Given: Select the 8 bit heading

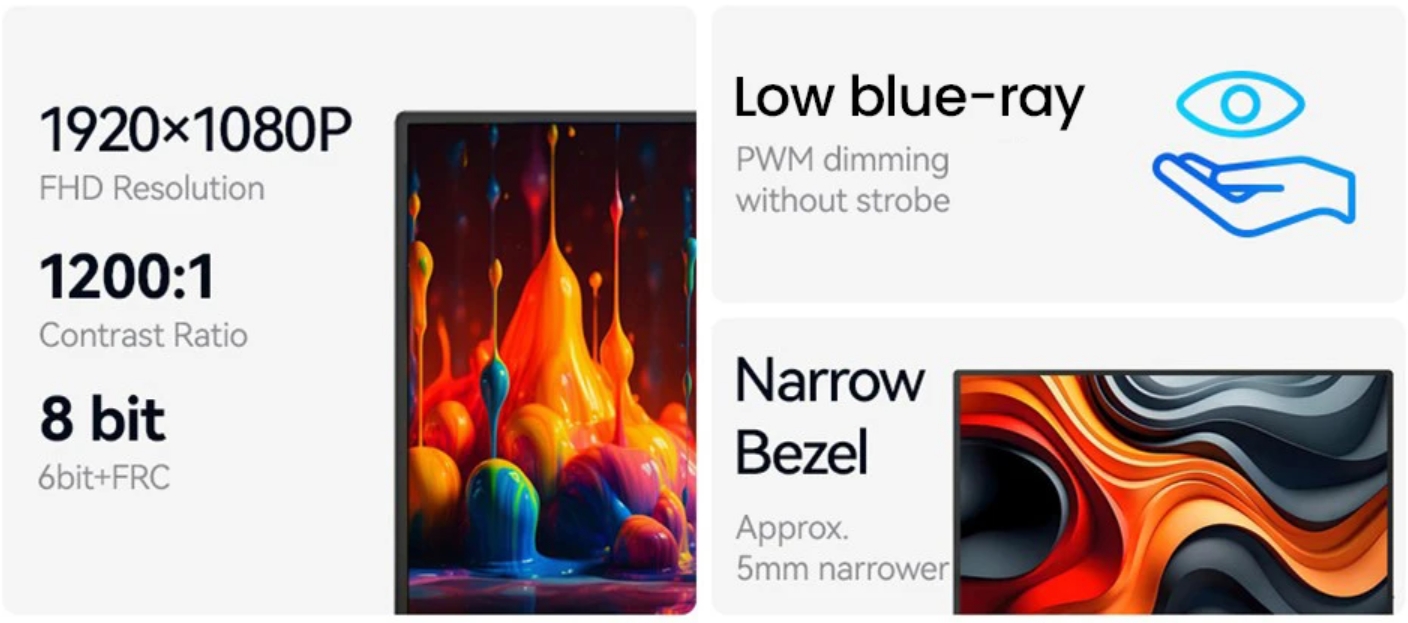Looking at the screenshot, I should [102, 419].
